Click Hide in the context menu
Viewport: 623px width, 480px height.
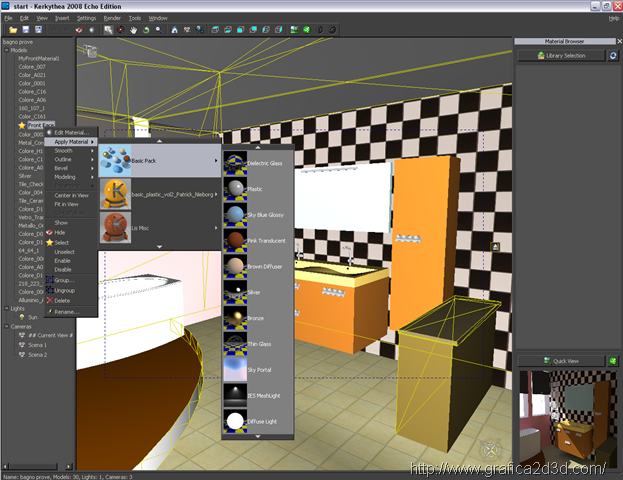(x=61, y=232)
